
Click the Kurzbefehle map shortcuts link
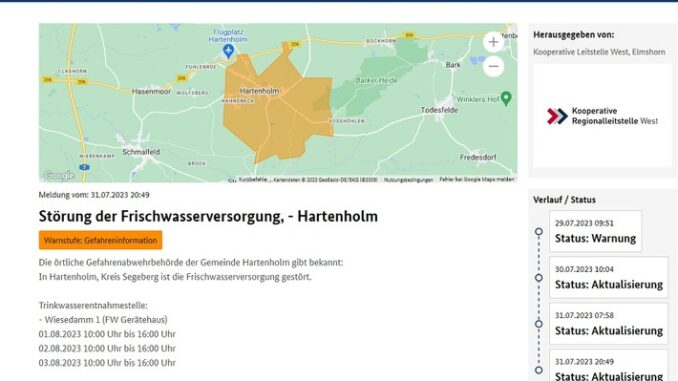pyautogui.click(x=253, y=179)
